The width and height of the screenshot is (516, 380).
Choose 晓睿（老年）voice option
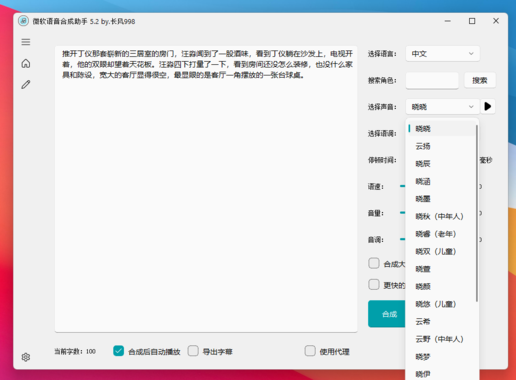(x=441, y=234)
